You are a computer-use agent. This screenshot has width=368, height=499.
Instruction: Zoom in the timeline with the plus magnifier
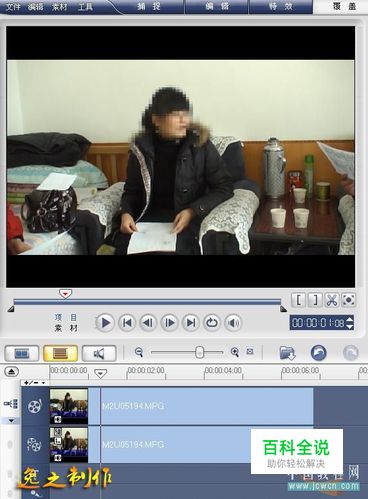235,352
